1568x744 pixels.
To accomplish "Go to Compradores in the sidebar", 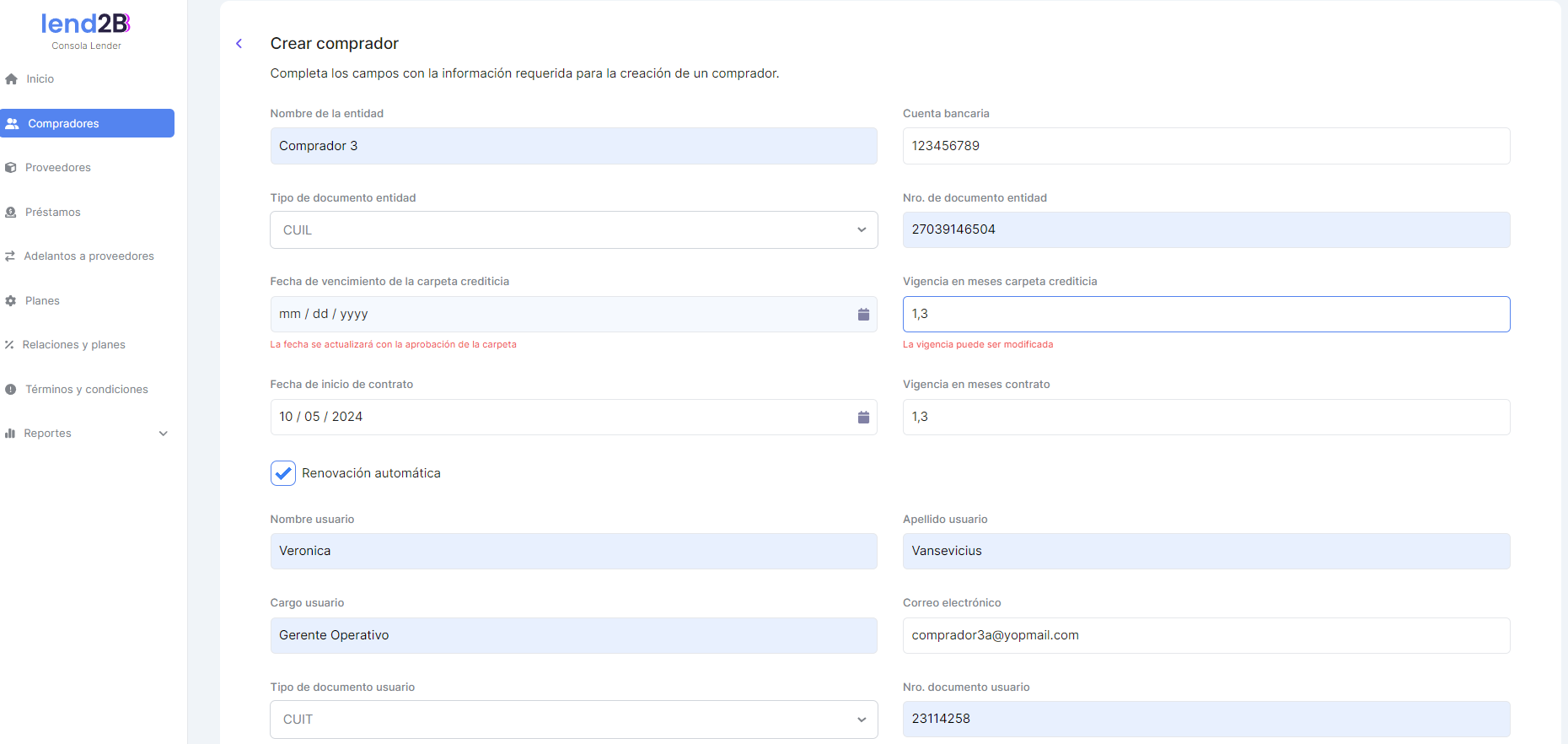I will (88, 123).
